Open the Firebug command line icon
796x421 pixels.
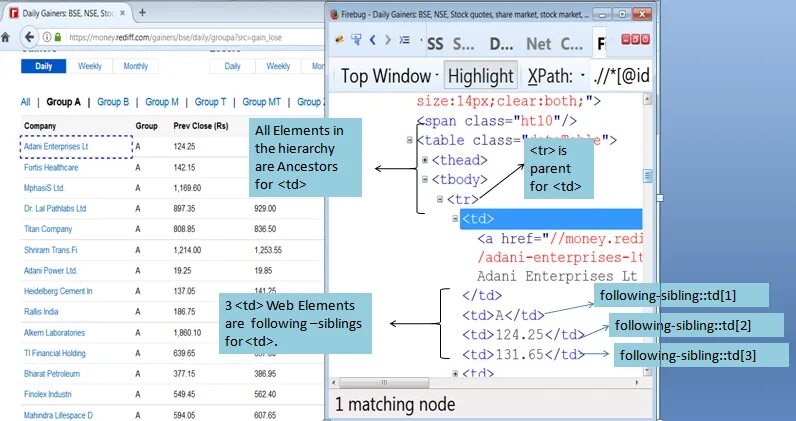405,39
